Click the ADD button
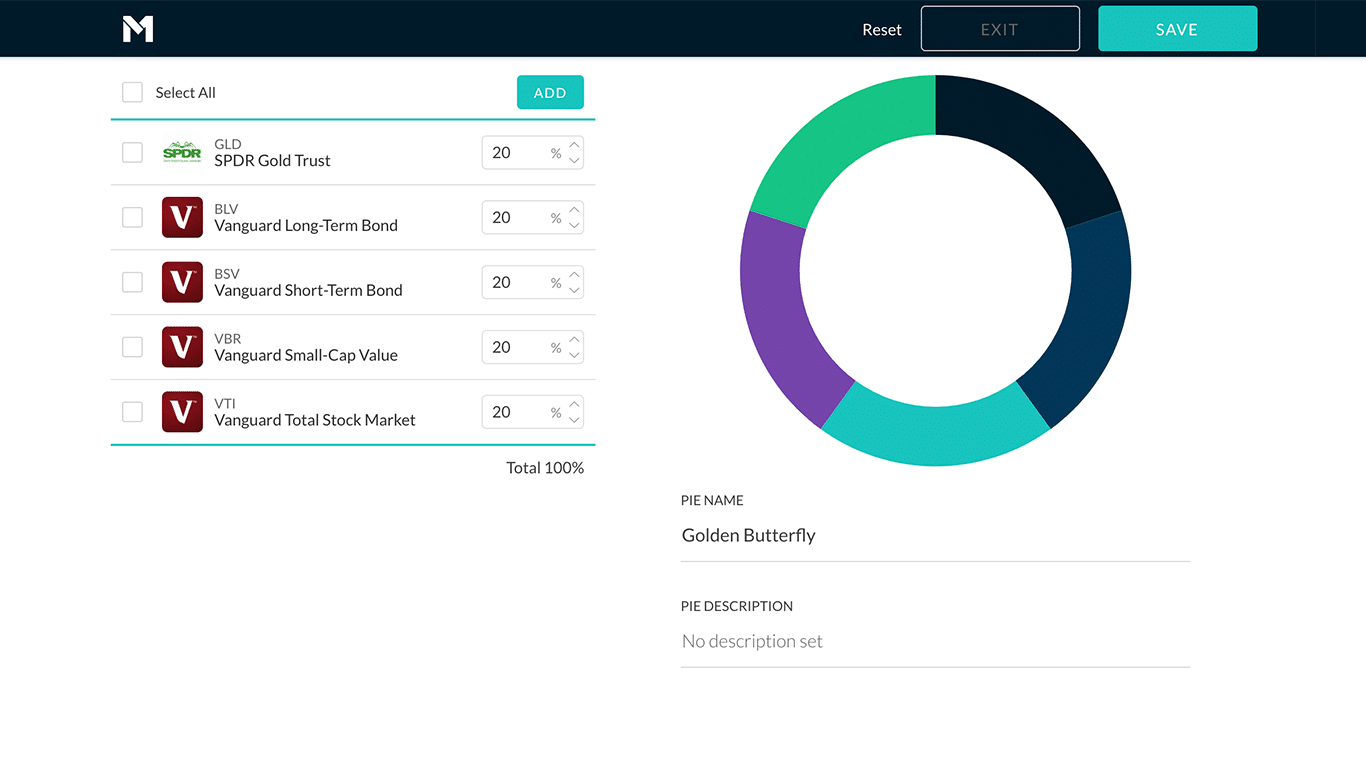The width and height of the screenshot is (1366, 768). (550, 92)
